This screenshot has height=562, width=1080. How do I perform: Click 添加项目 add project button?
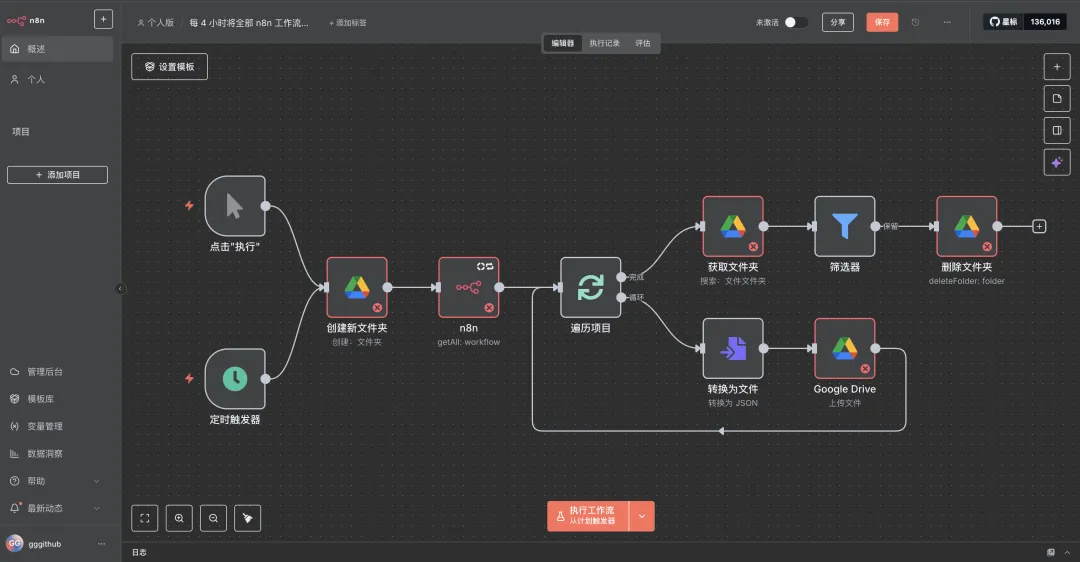57,175
